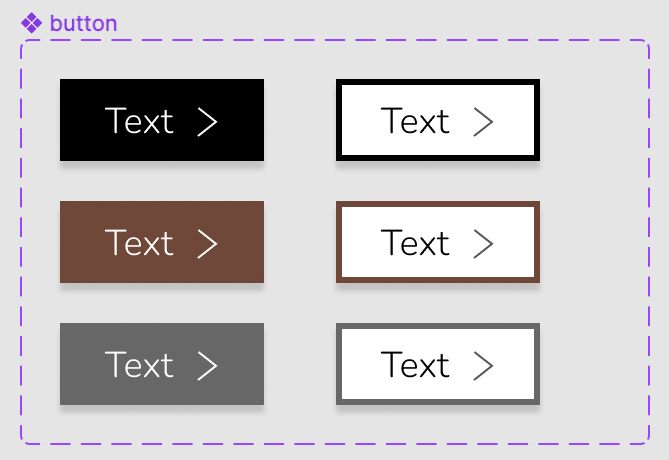Screen dimensions: 669x460
Task: Click chevron arrow in brown filled button
Action: (207, 243)
